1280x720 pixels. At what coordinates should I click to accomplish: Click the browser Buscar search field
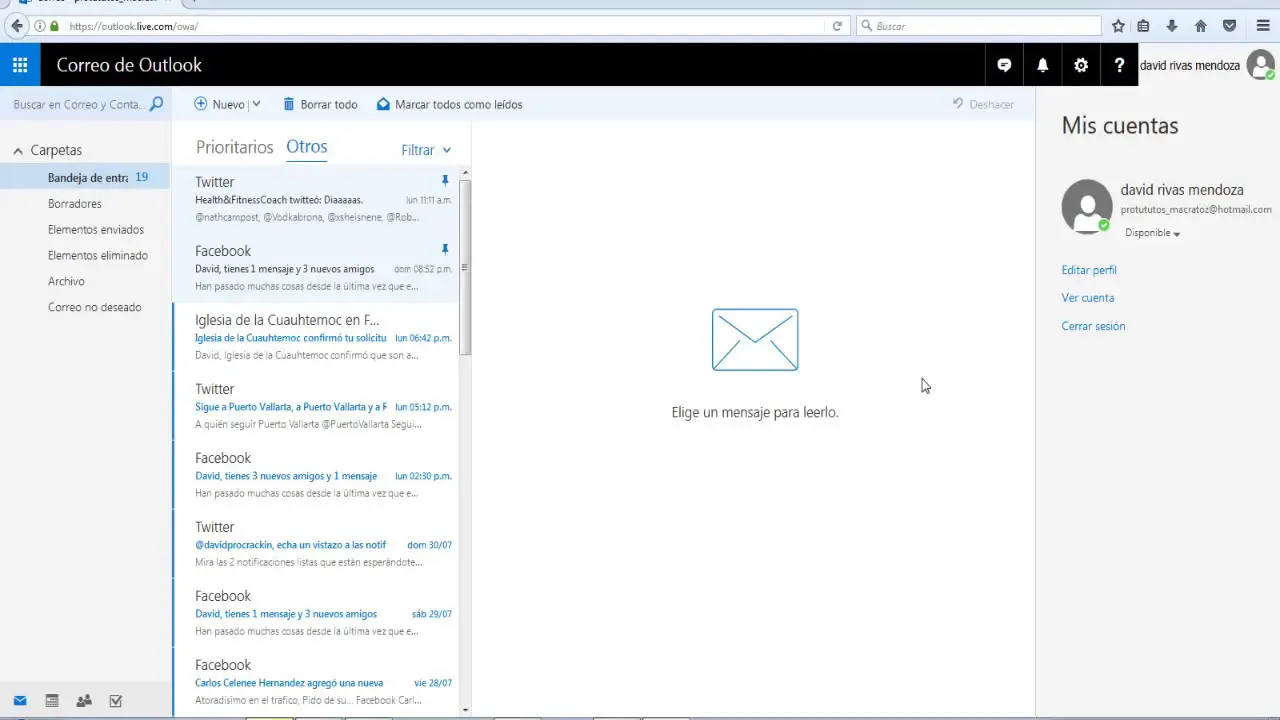coord(980,26)
